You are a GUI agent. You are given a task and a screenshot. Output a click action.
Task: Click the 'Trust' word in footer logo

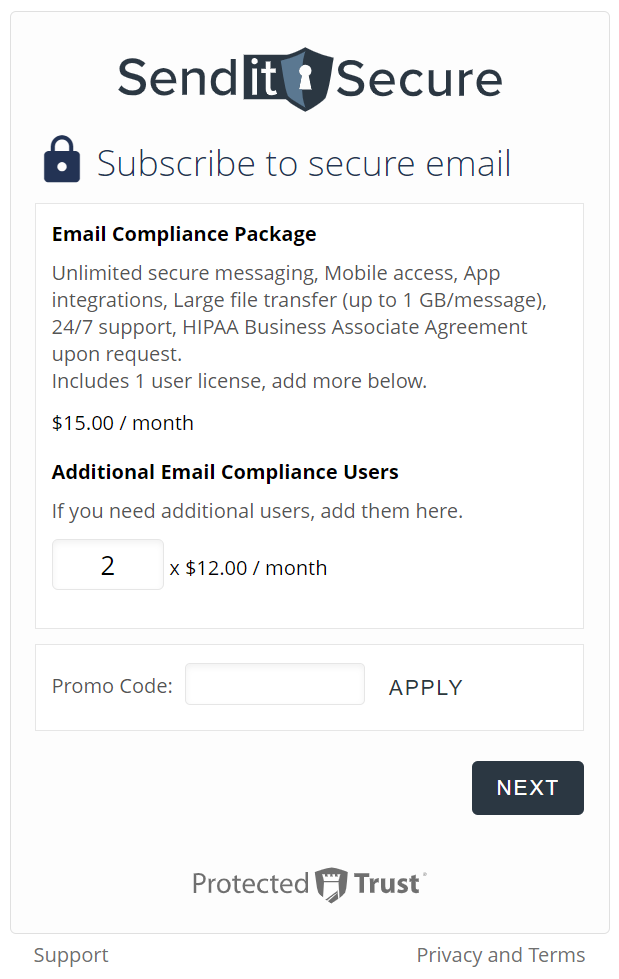(387, 883)
